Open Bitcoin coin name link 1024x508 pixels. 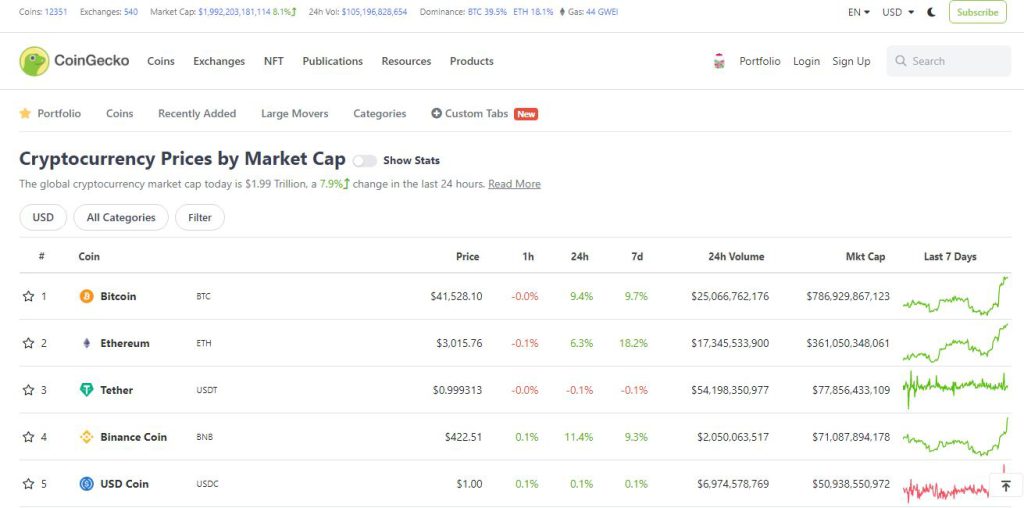click(118, 296)
